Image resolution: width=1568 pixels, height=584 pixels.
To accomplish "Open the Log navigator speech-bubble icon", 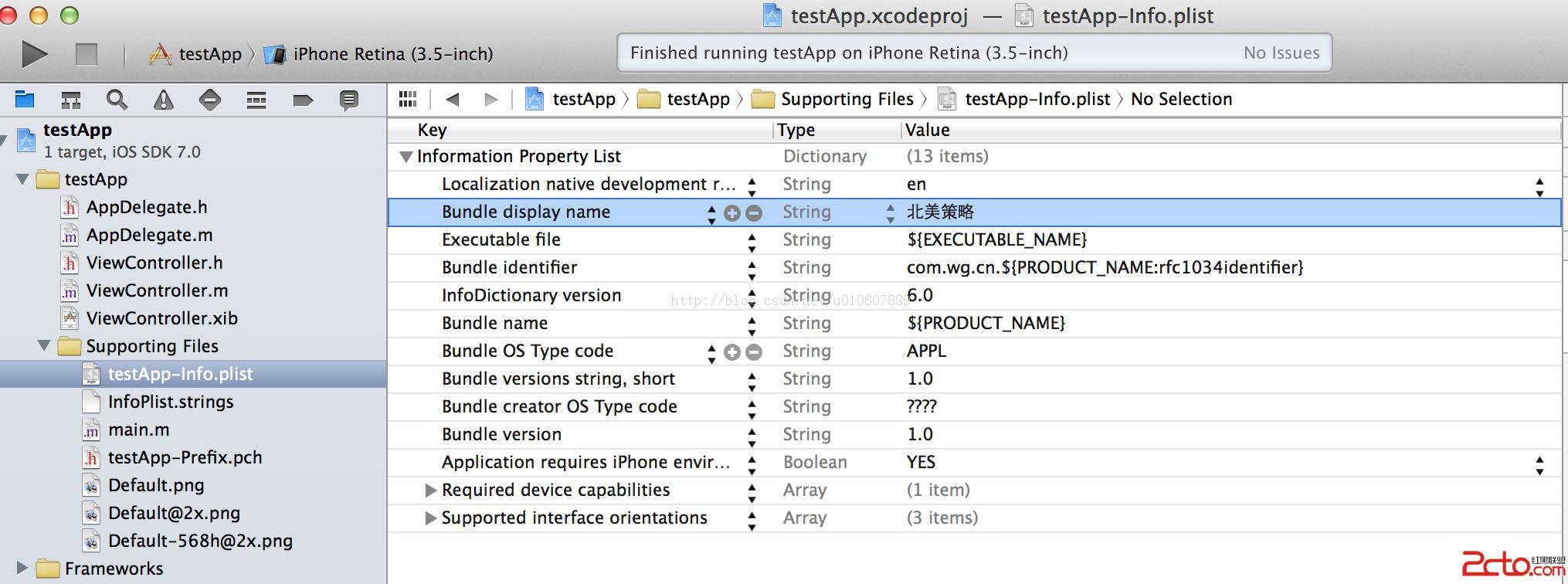I will pyautogui.click(x=349, y=100).
